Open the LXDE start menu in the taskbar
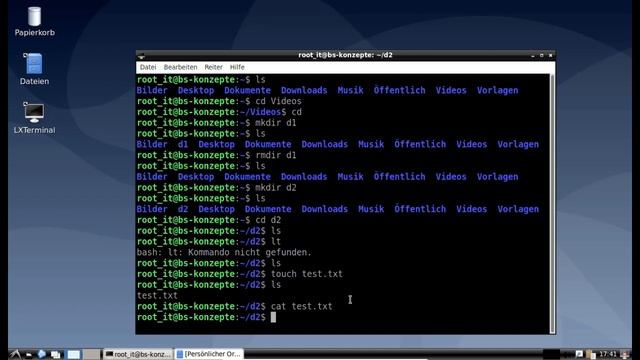The image size is (640, 360). 15,354
